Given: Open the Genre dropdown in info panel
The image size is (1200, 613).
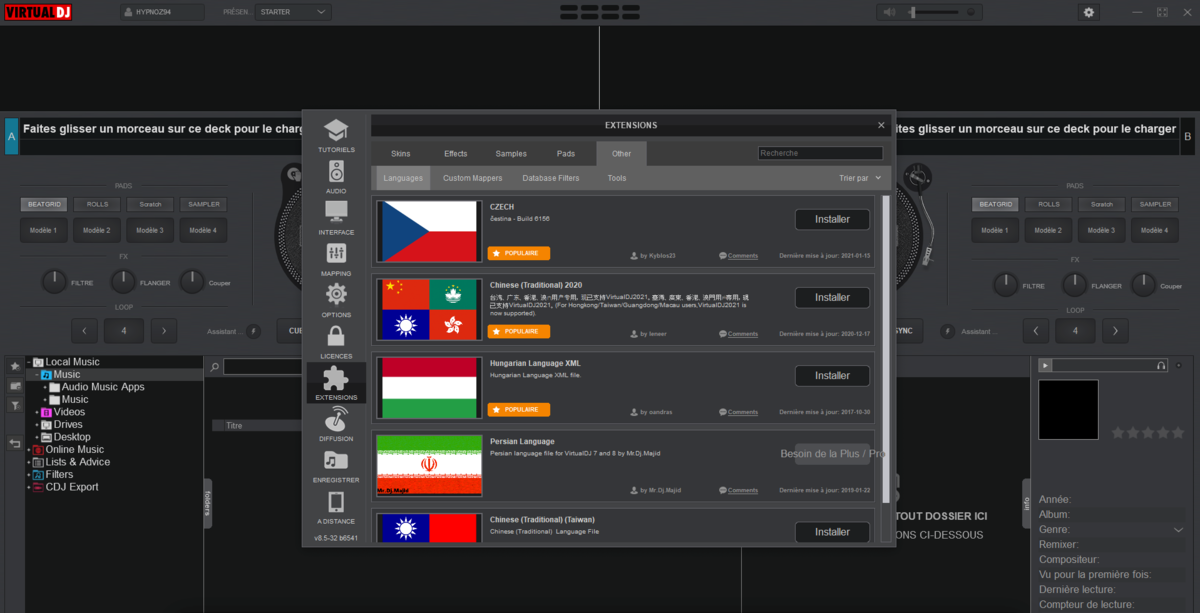Looking at the screenshot, I should click(1178, 530).
